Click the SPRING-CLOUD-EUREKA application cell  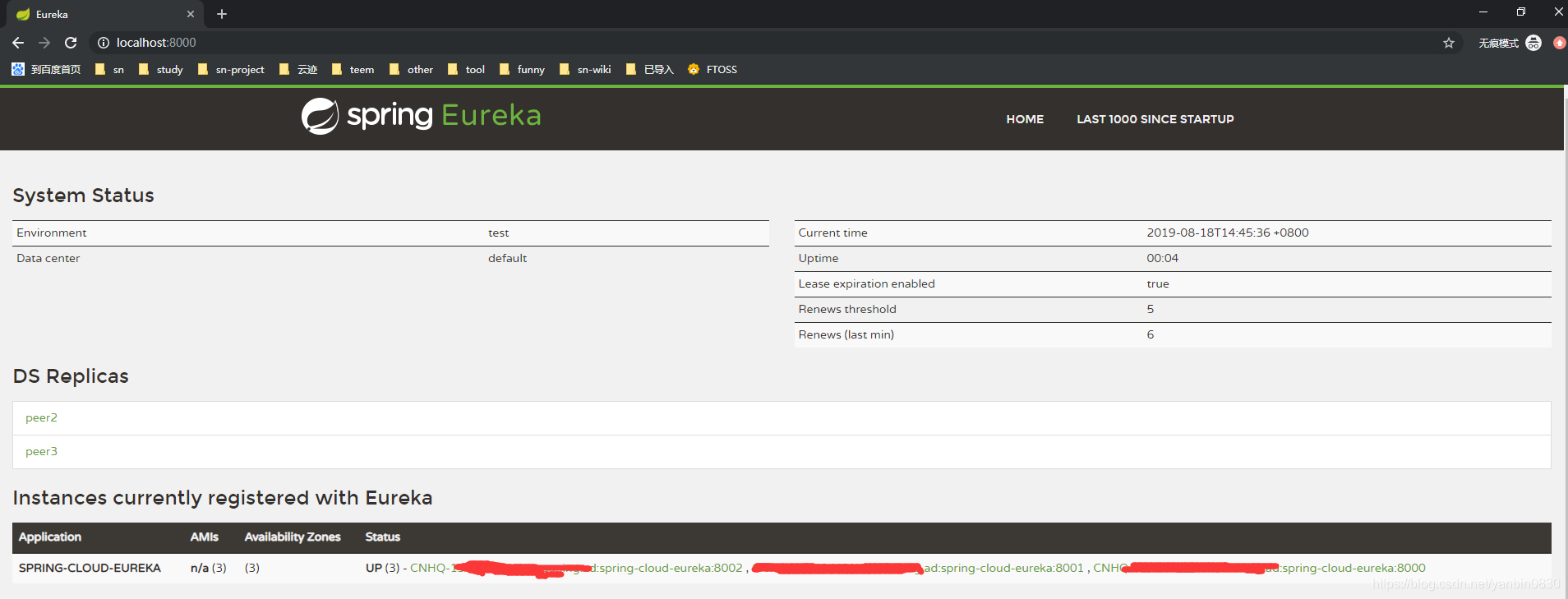[90, 568]
